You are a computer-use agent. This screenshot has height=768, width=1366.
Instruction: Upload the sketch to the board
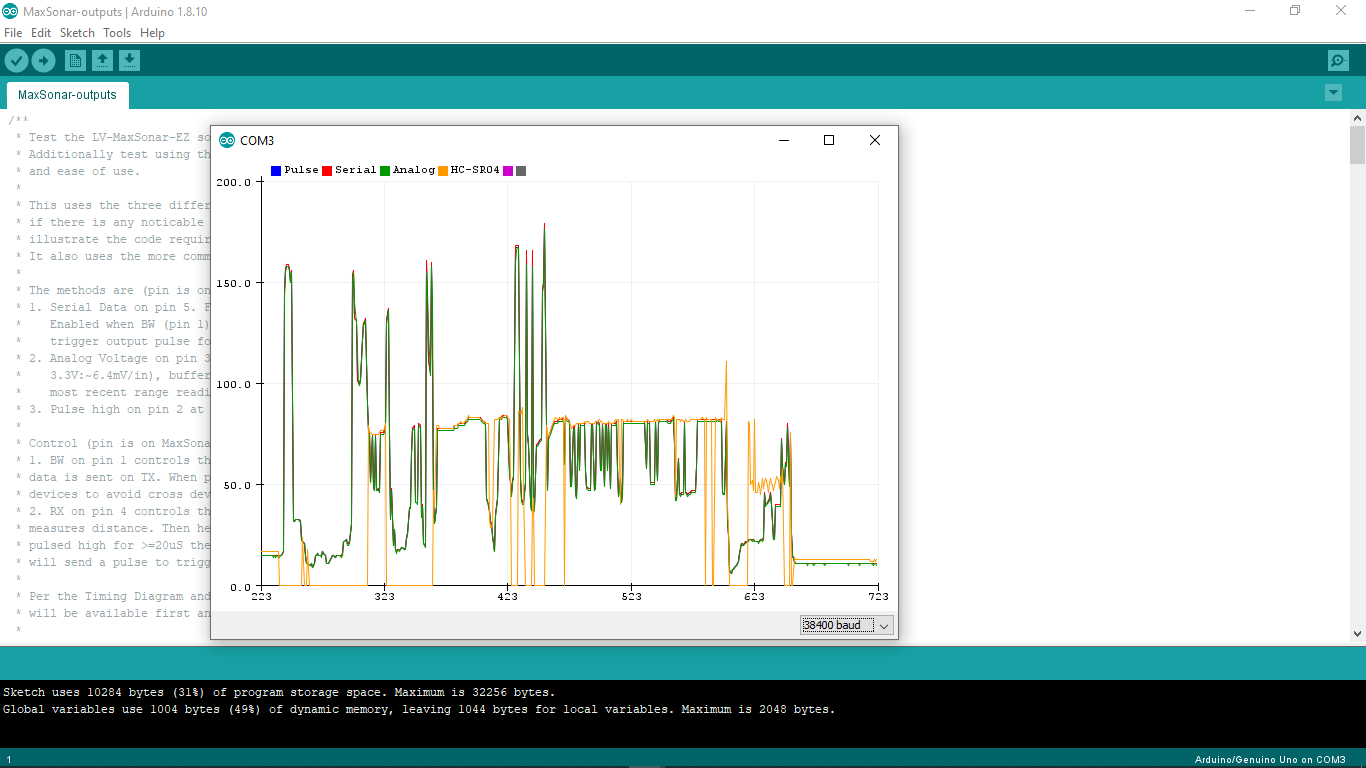[x=43, y=59]
